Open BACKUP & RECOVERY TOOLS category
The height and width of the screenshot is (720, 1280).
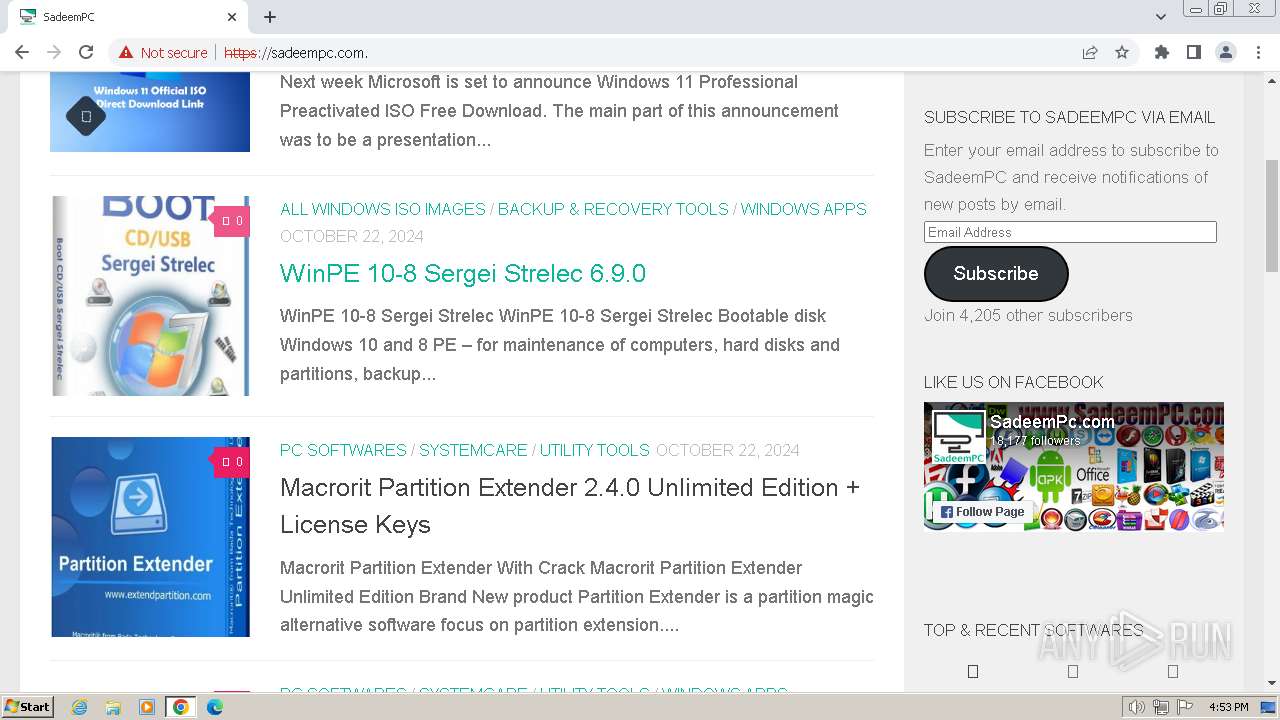[x=613, y=209]
